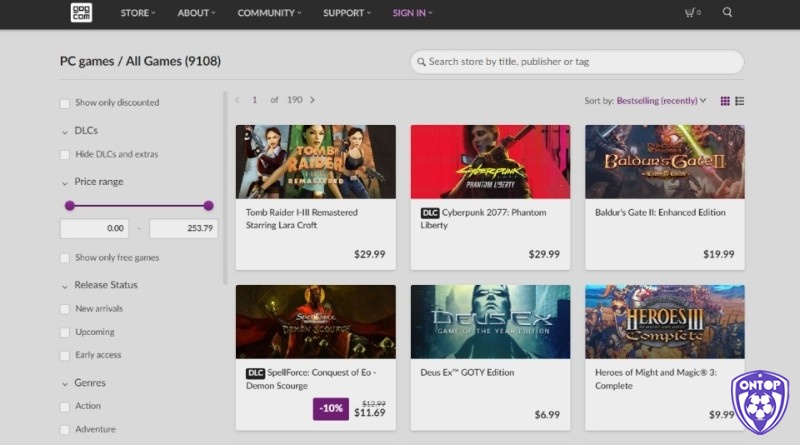This screenshot has height=445, width=800.
Task: Go to previous results page arrow
Action: pos(237,100)
